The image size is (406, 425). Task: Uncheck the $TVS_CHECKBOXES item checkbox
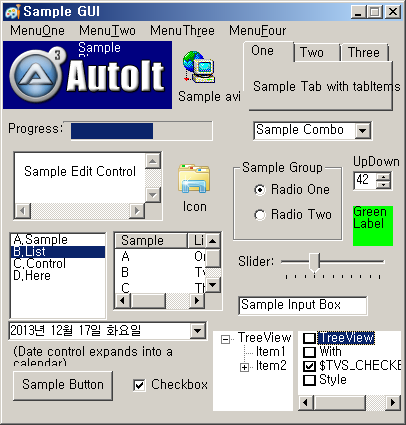coord(309,366)
